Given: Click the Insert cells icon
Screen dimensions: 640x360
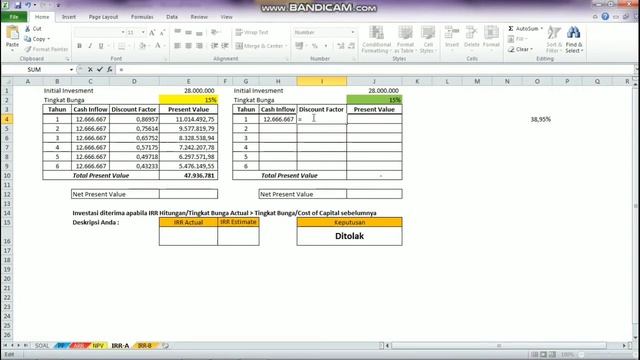Looking at the screenshot, I should pyautogui.click(x=452, y=33).
